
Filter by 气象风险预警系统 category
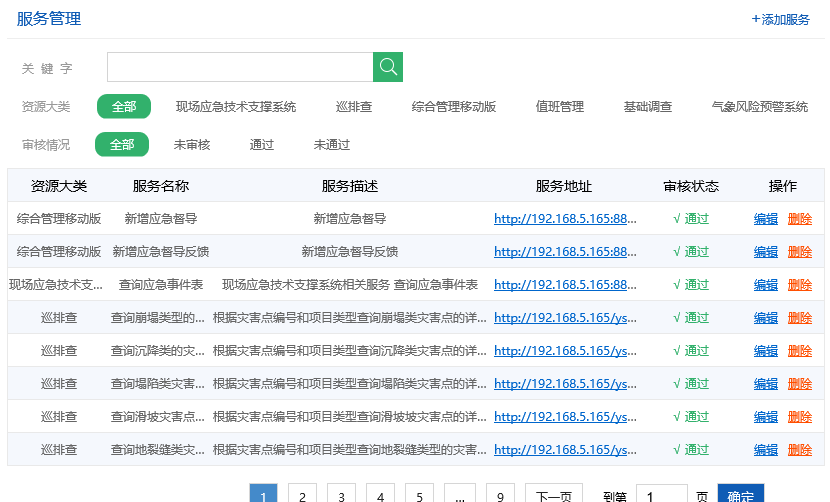(x=760, y=107)
